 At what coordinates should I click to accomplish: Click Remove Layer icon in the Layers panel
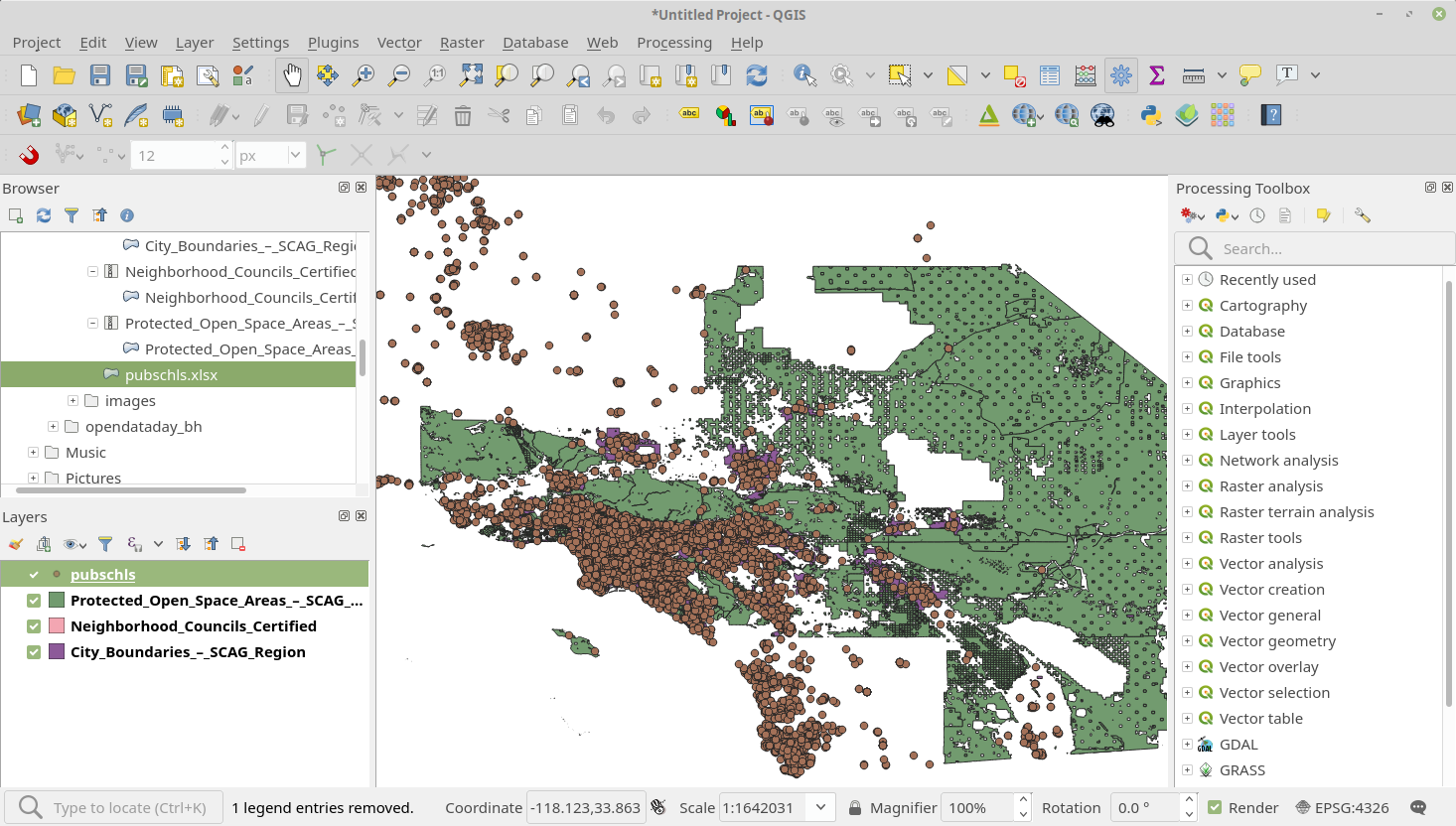pos(238,544)
